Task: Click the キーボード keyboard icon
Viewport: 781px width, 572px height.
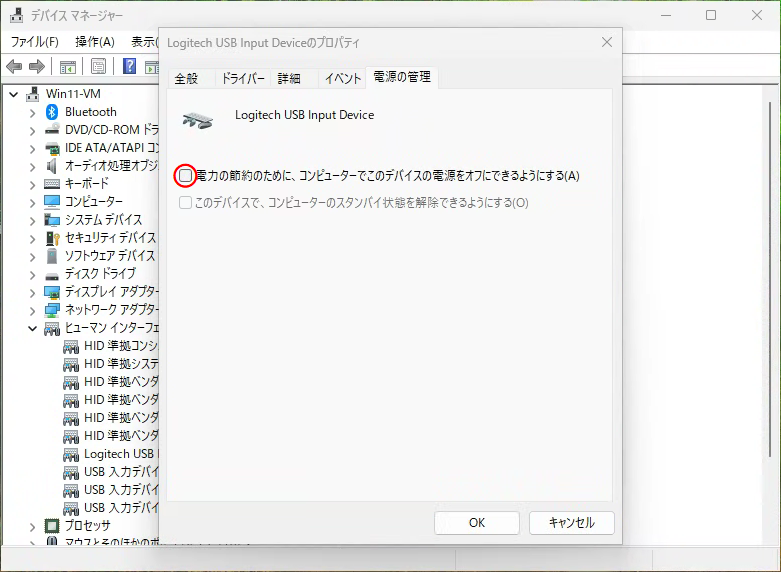Action: [52, 184]
